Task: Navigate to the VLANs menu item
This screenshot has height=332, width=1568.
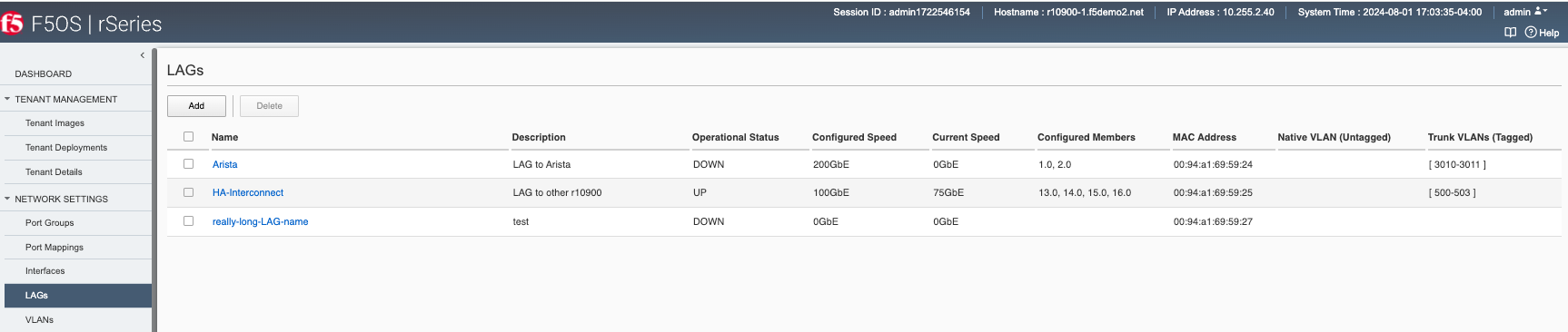Action: (40, 319)
